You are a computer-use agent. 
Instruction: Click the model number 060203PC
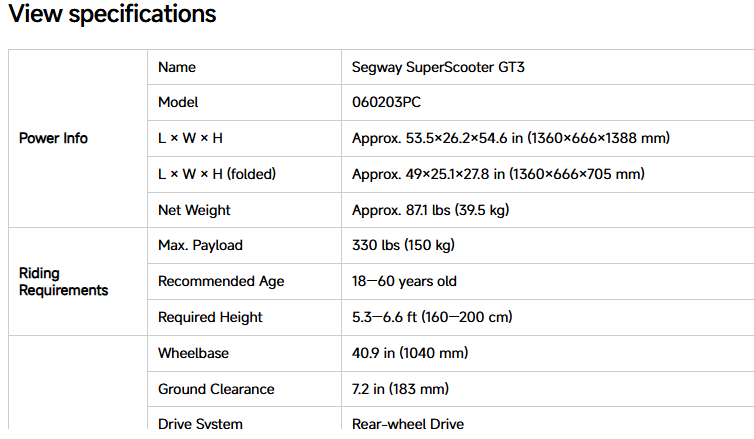(x=386, y=102)
